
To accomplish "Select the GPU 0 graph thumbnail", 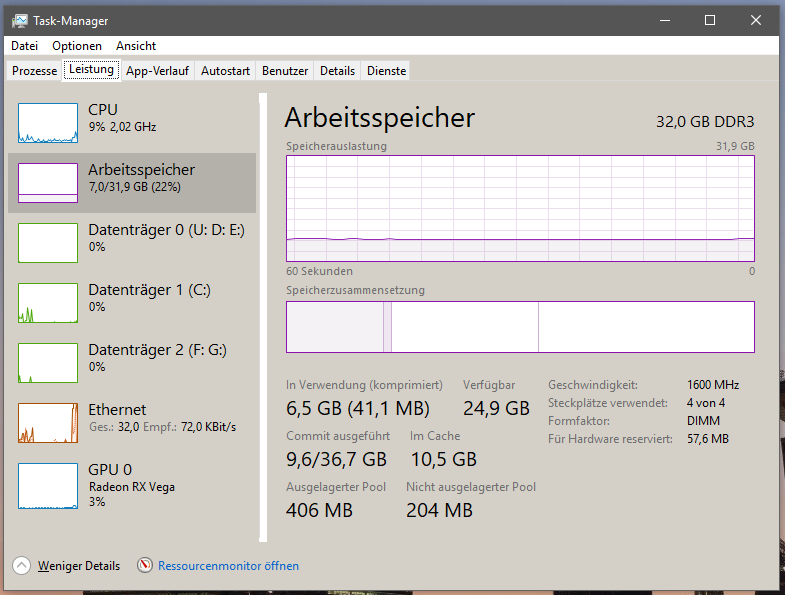I will (x=48, y=486).
